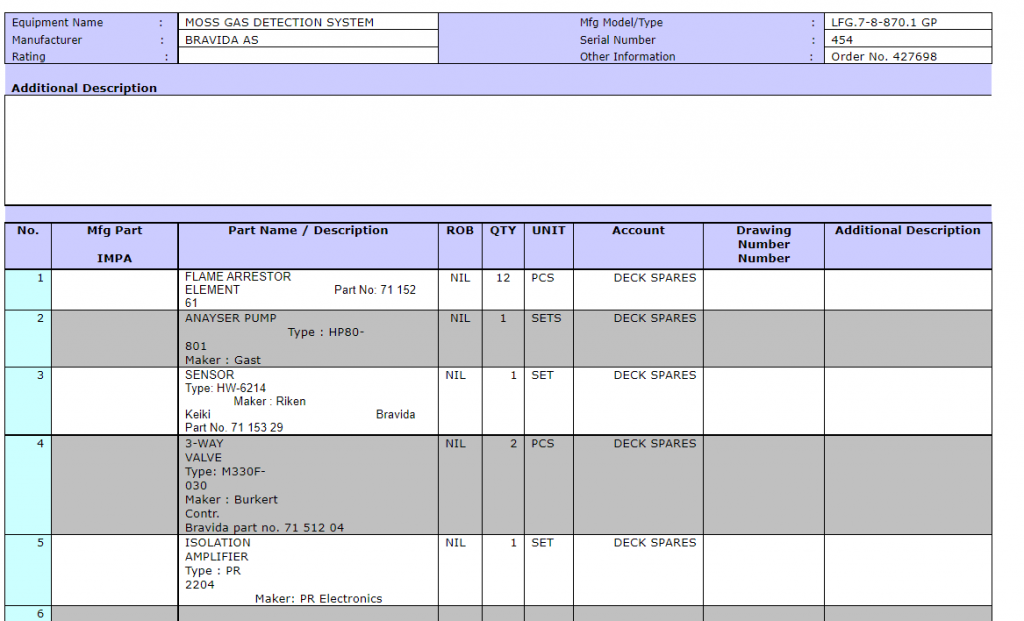Select the ANAYSER PUMP row description
Viewport: 1024px width, 621px height.
tap(308, 339)
